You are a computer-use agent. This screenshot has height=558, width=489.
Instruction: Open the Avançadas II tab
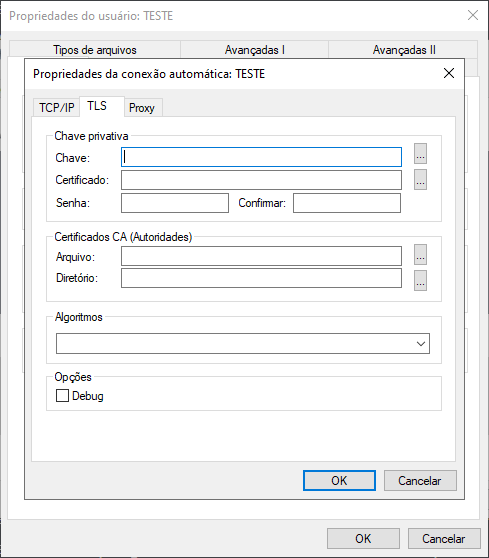404,50
